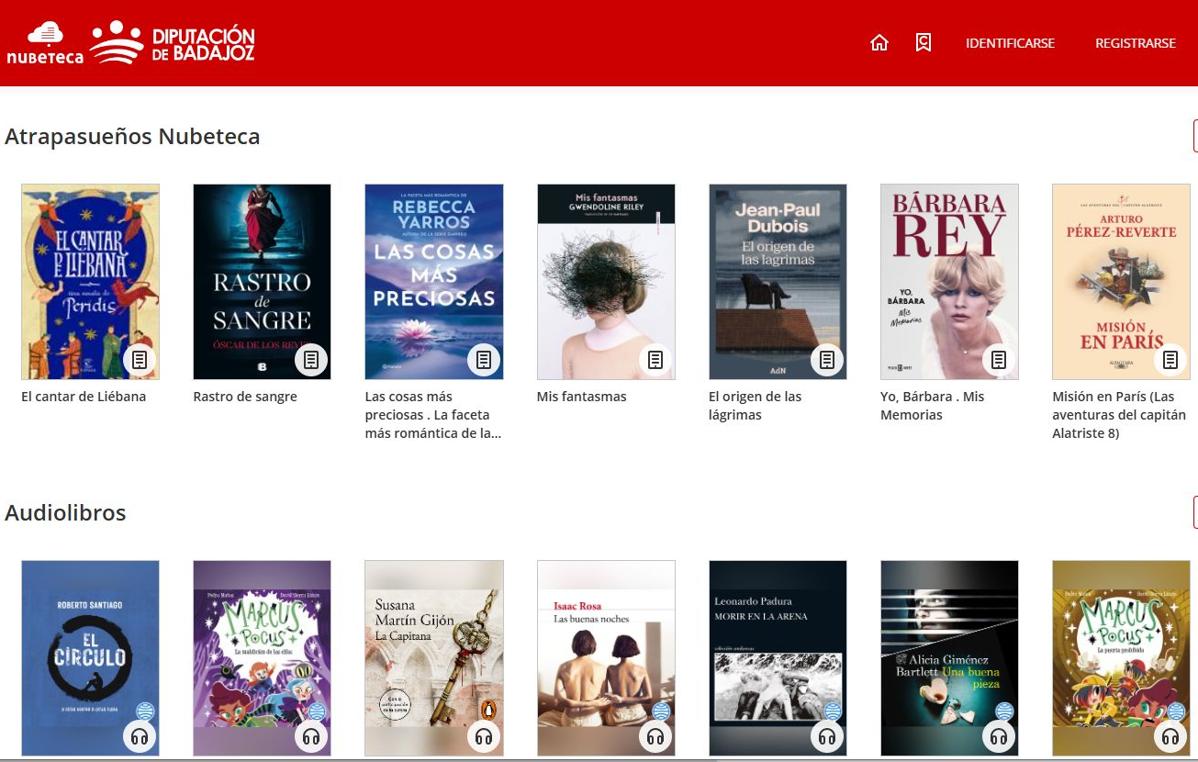Click the headphones icon on El Círculo
Screen dimensions: 1198x762
pos(139,735)
